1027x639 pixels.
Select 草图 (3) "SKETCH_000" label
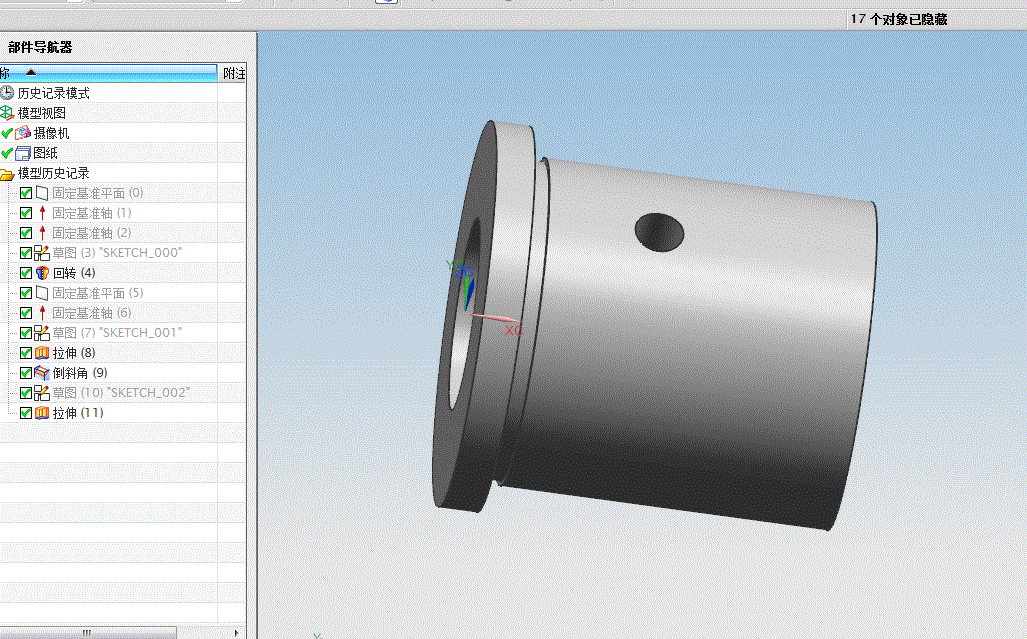point(117,253)
